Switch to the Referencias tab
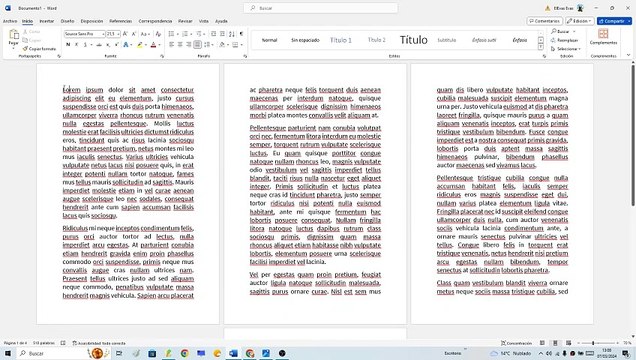 [120, 21]
